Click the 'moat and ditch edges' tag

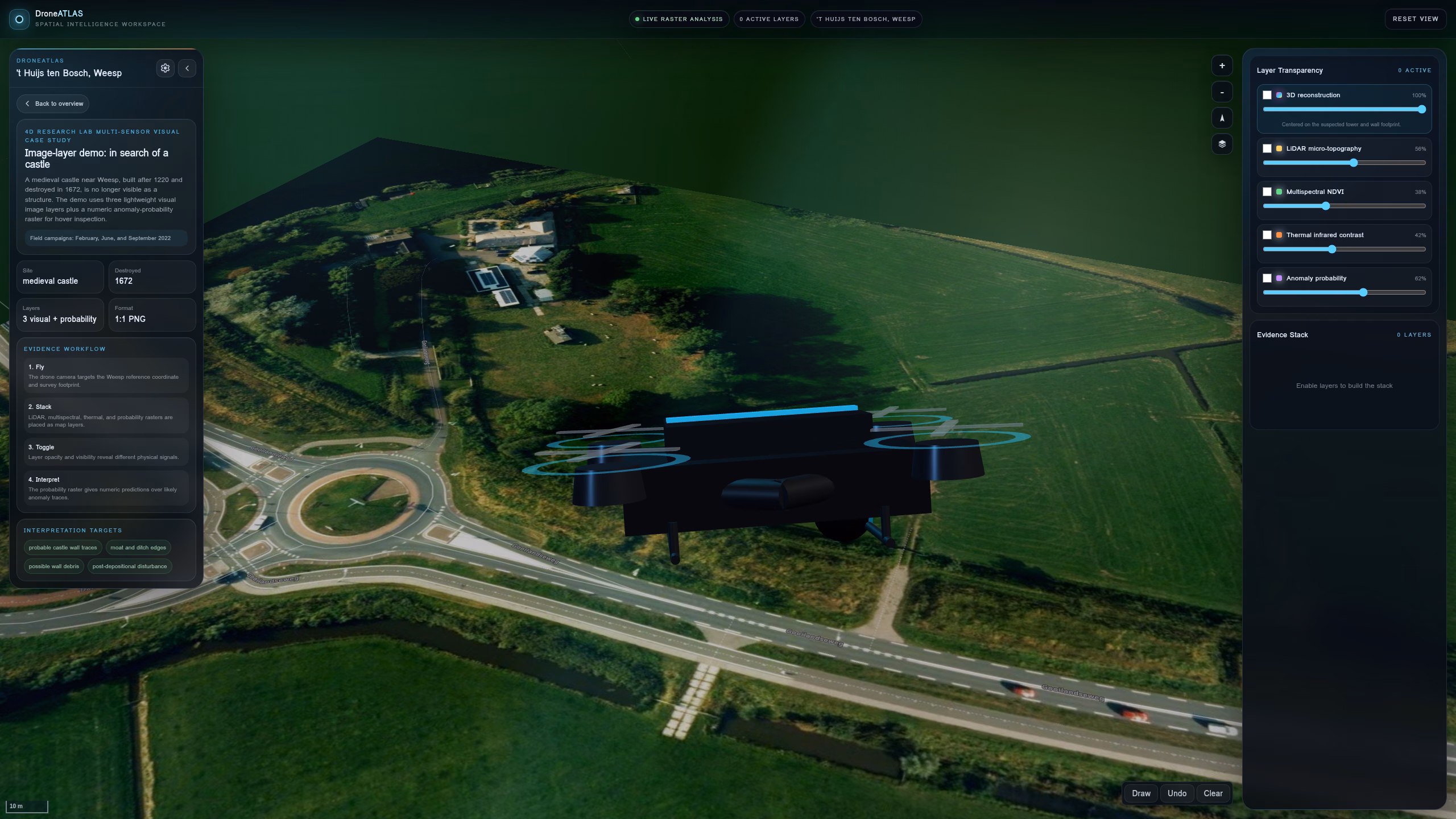coord(138,548)
